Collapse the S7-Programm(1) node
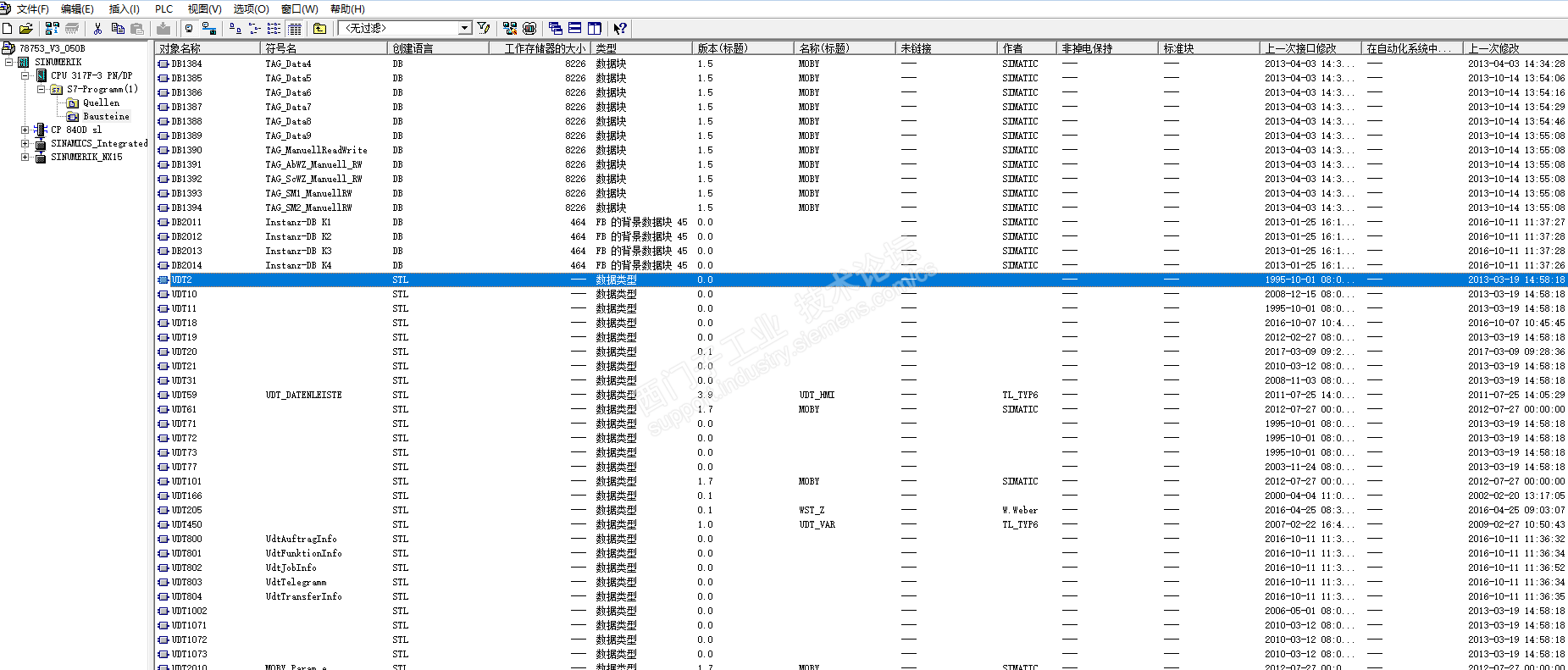 click(x=41, y=89)
